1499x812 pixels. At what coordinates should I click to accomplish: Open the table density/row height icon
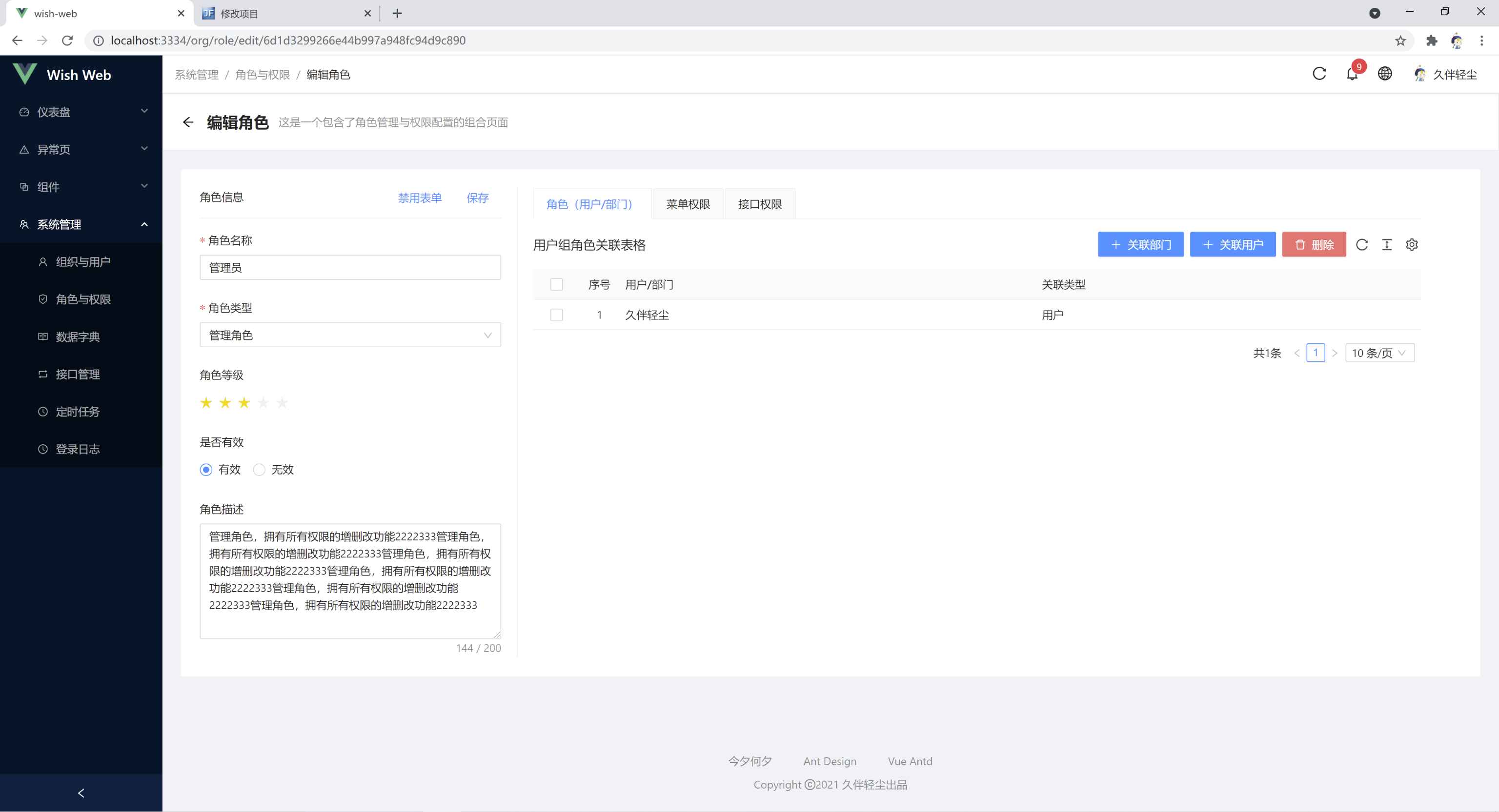tap(1387, 245)
